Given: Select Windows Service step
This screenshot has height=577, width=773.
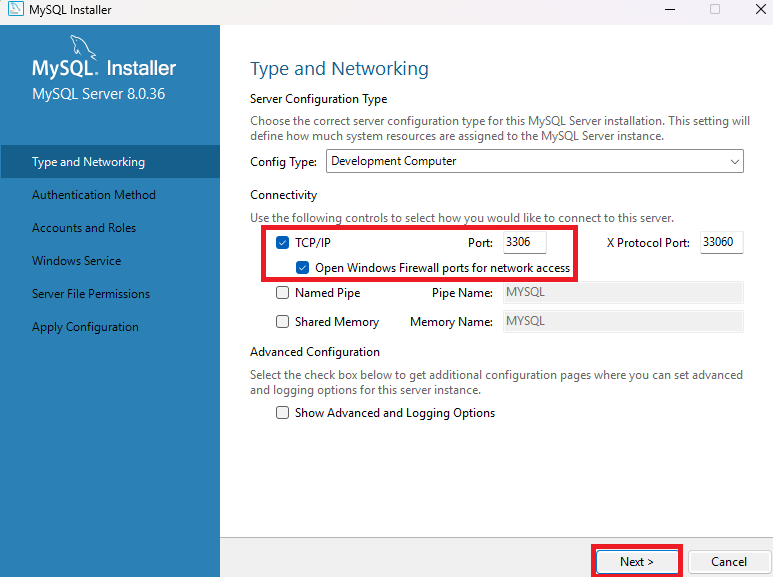Looking at the screenshot, I should 76,261.
